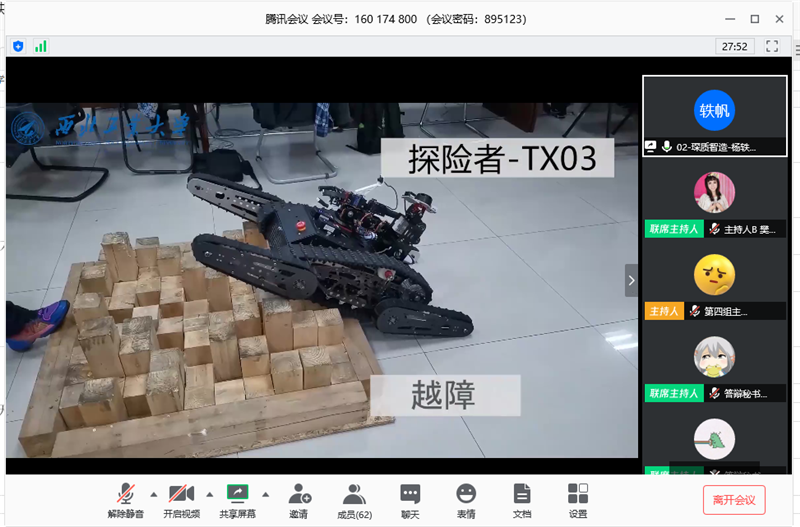Click muted mic icon beside 主持人B

click(x=714, y=229)
